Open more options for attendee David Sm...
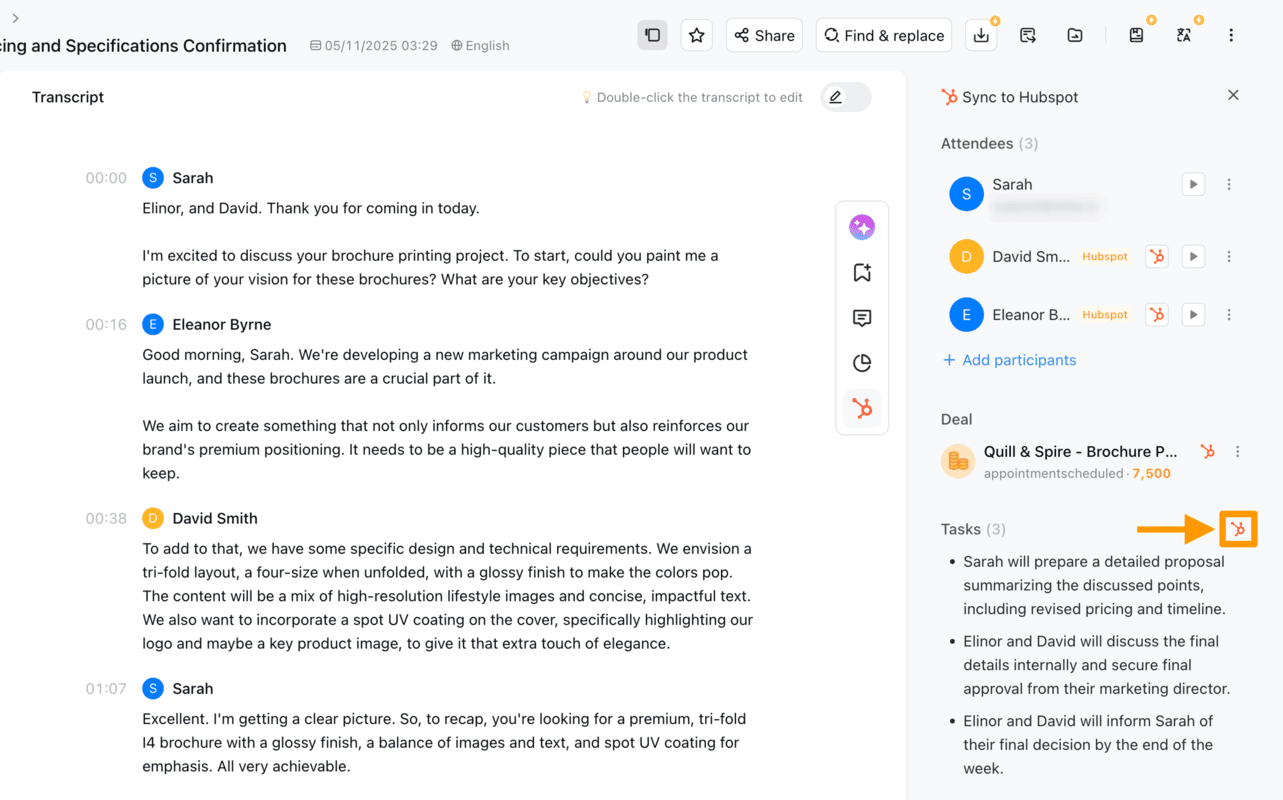 (1229, 256)
